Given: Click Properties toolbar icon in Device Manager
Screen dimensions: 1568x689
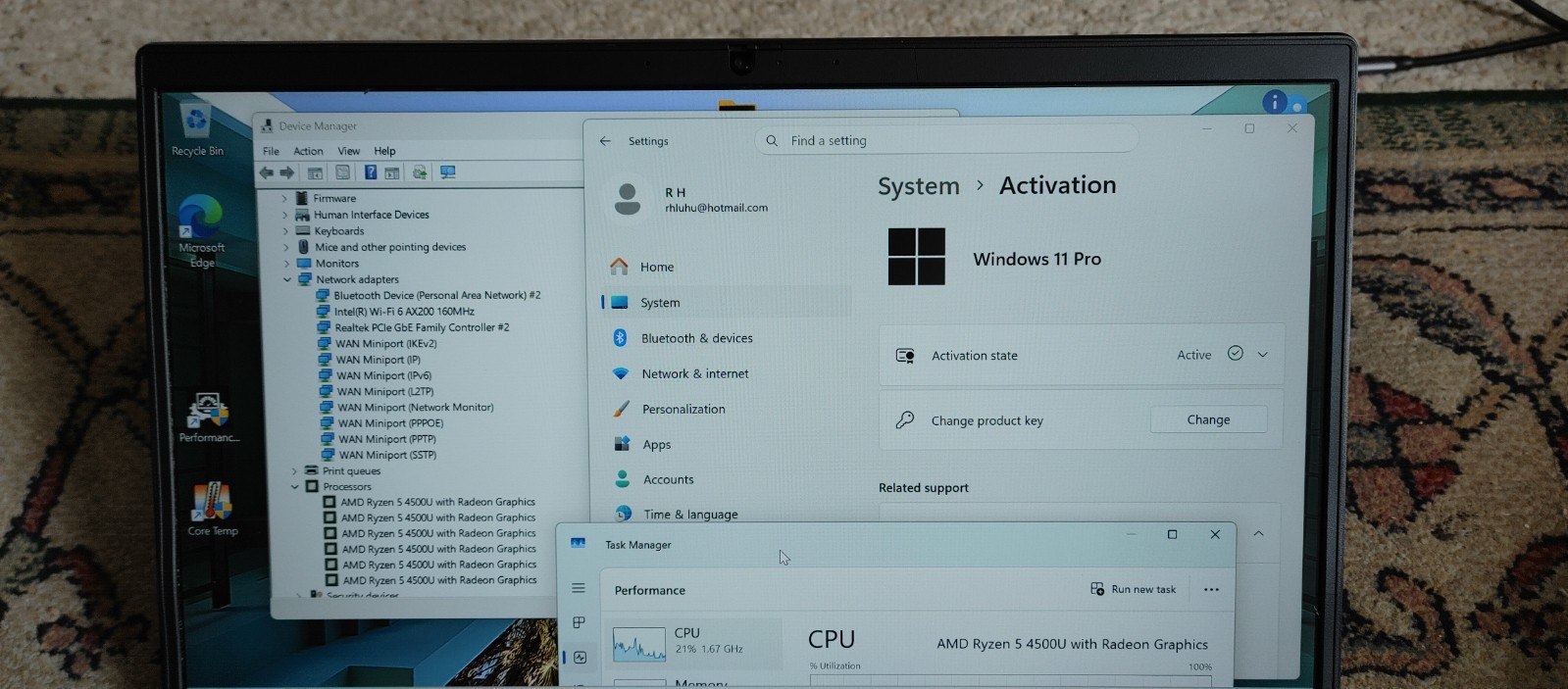Looking at the screenshot, I should (342, 172).
